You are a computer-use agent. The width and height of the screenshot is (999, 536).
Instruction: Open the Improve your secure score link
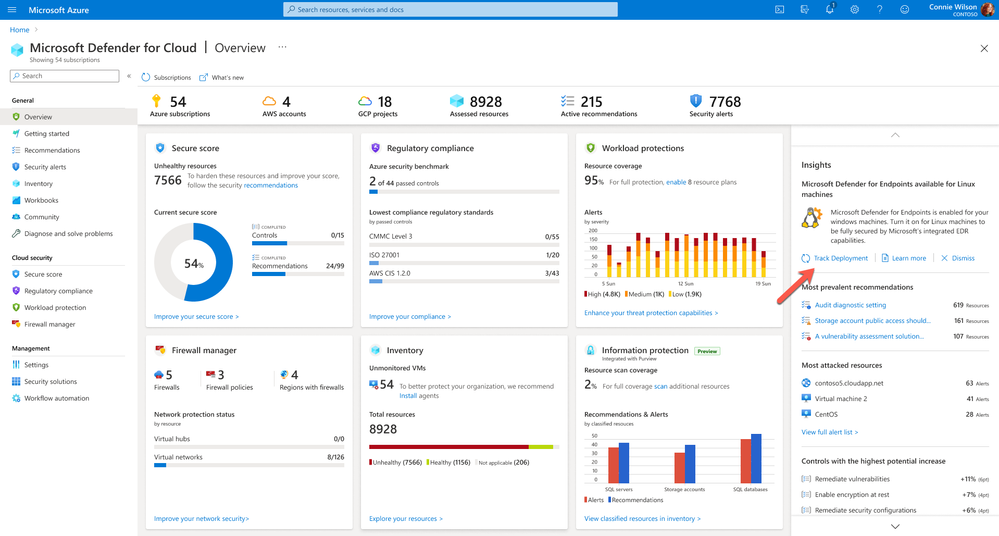196,317
